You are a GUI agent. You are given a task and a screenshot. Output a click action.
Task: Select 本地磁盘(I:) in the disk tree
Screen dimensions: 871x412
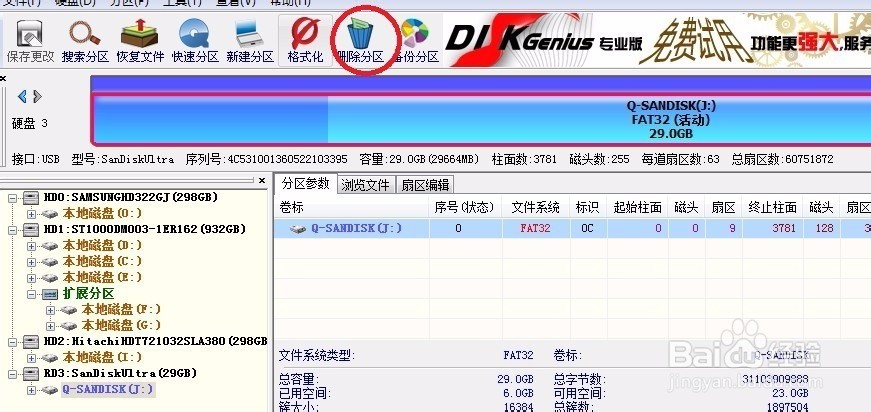[x=102, y=358]
